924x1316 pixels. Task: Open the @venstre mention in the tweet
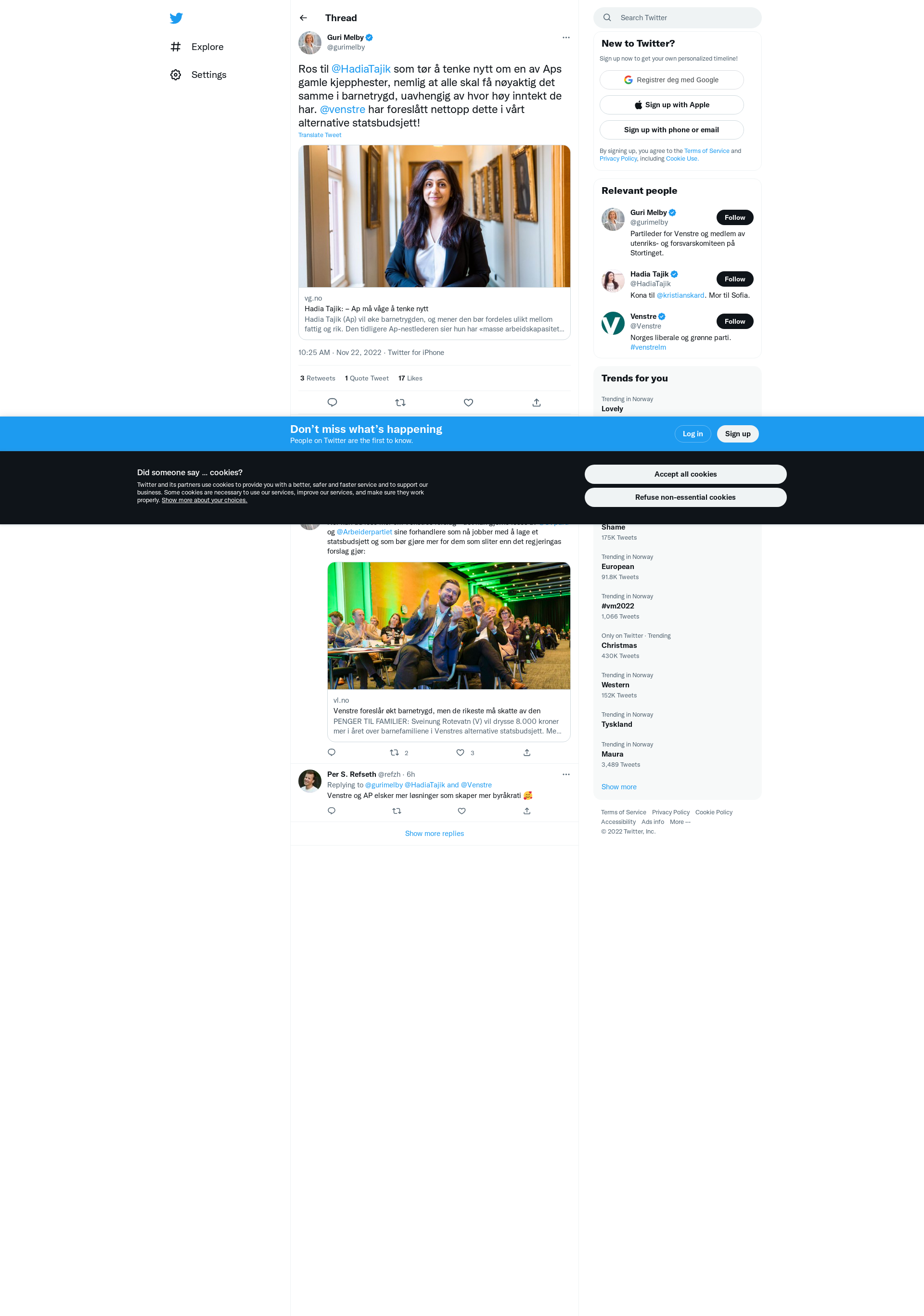coord(343,110)
